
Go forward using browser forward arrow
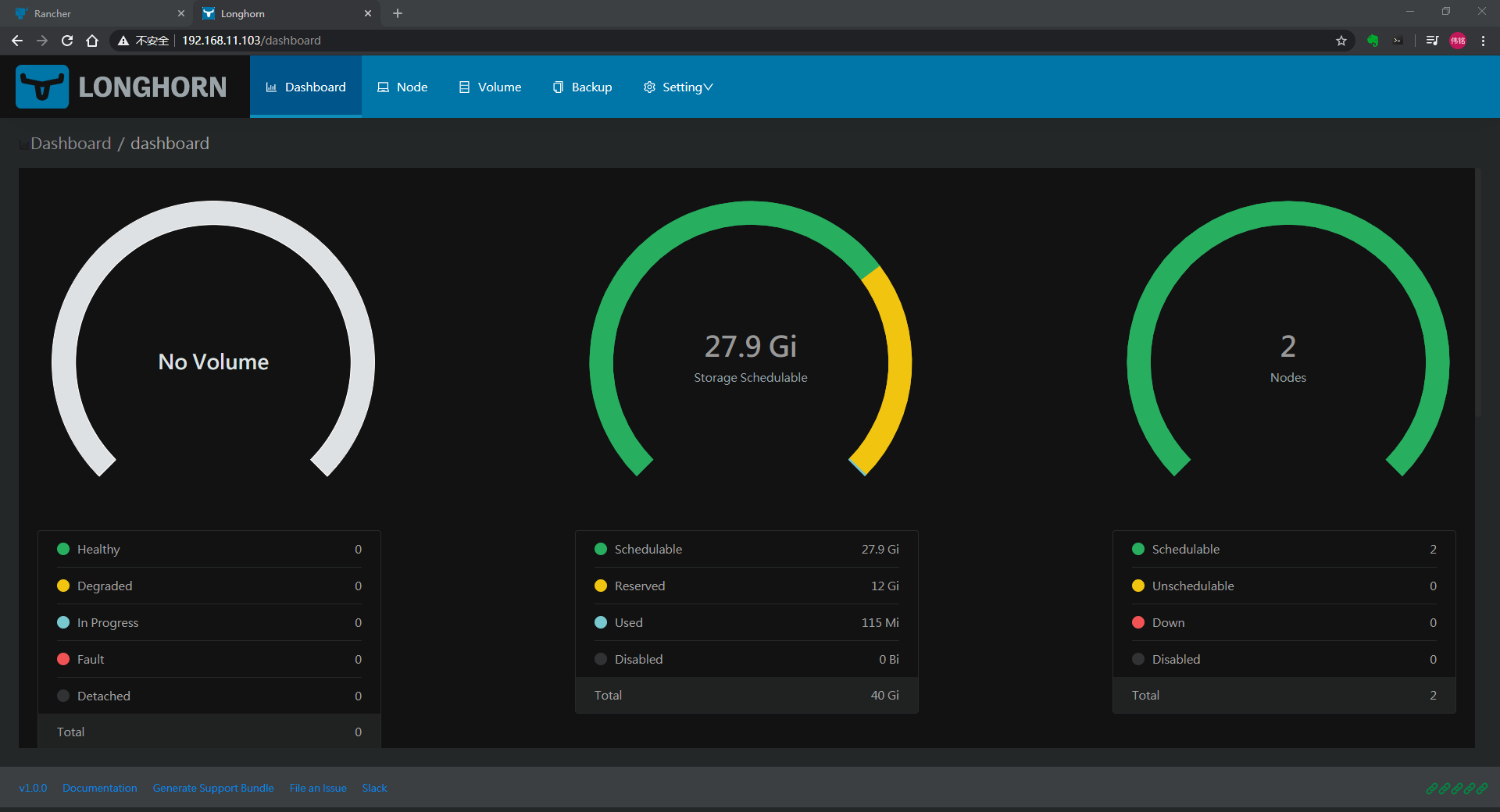(42, 41)
